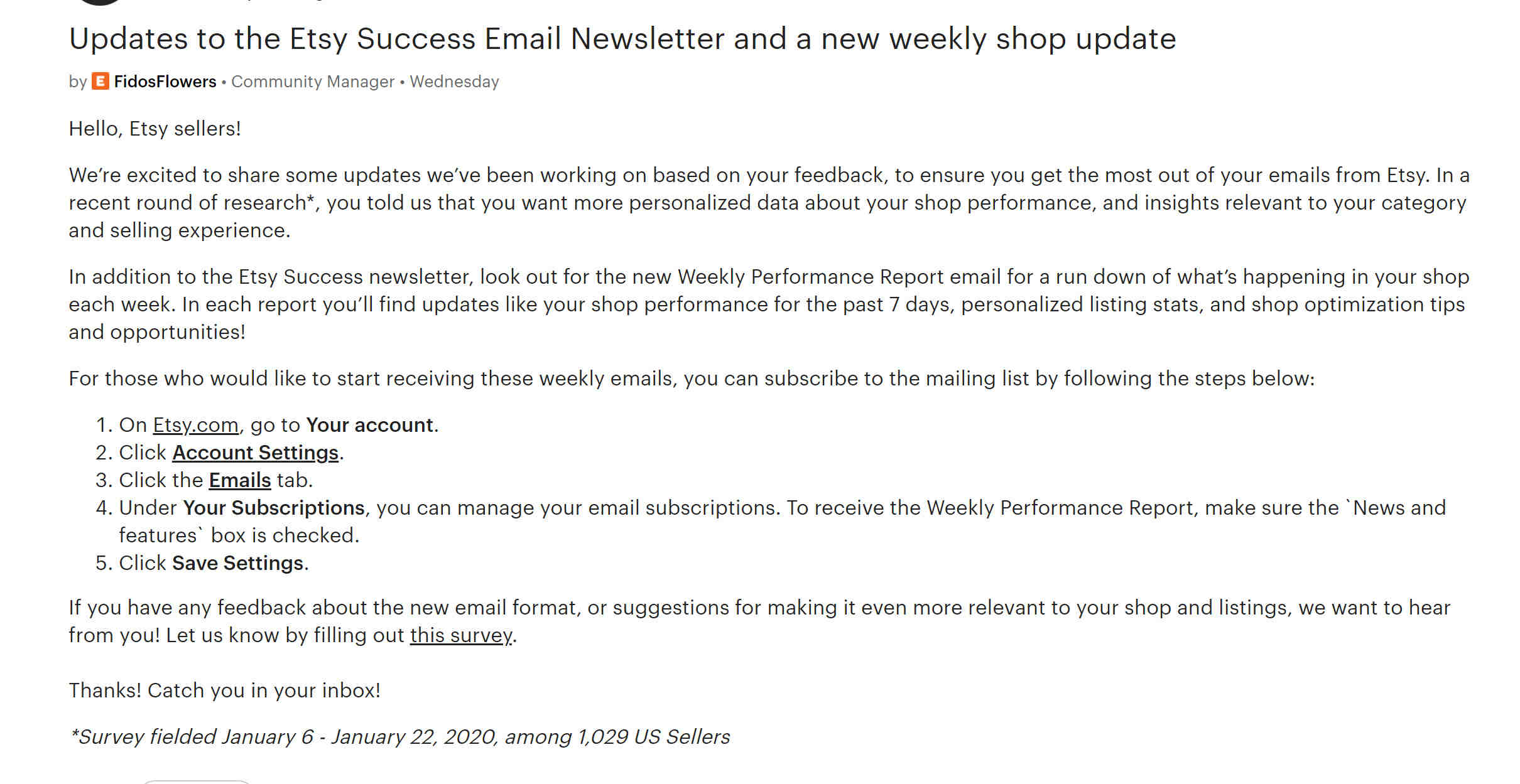Click the Thanks! Catch you in your inbox line

225,690
